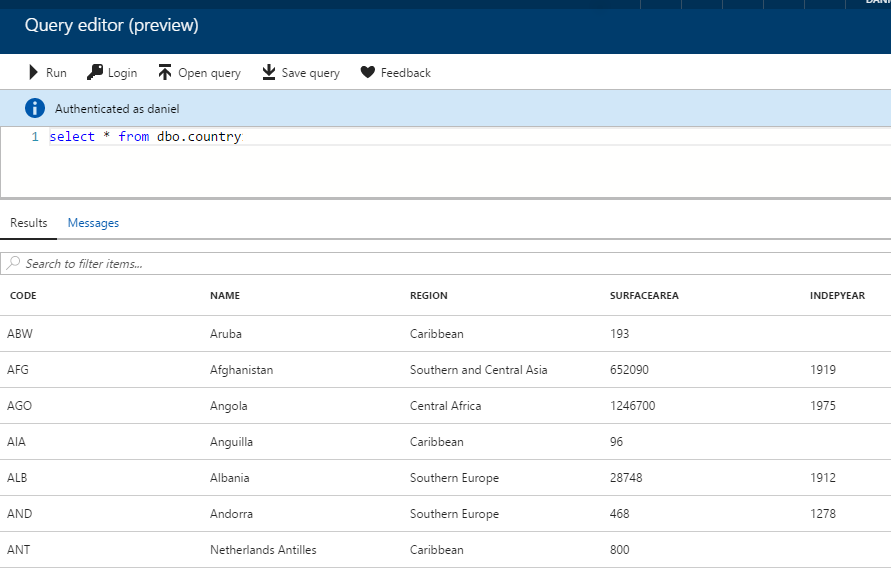Click the NAME column header
This screenshot has width=891, height=571.
coord(225,296)
